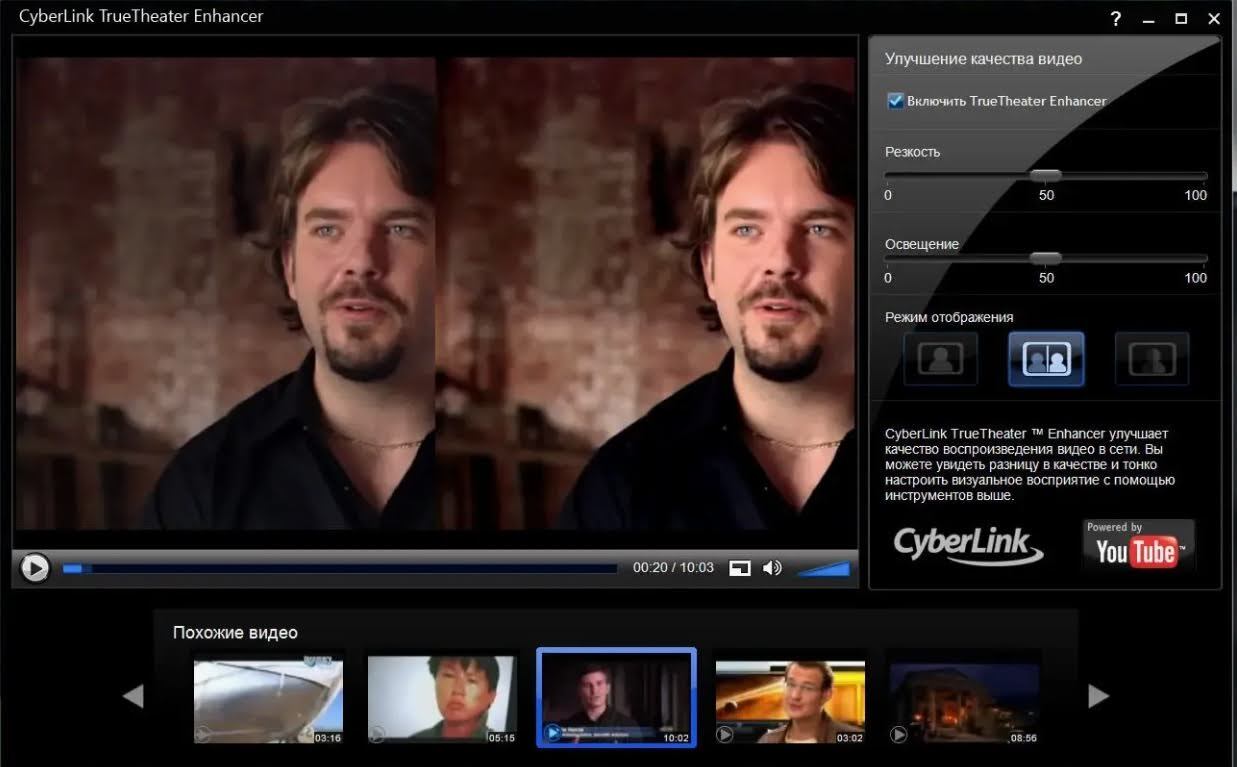The width and height of the screenshot is (1237, 767).
Task: Play the 03:02 related video thumbnail
Action: coord(790,698)
